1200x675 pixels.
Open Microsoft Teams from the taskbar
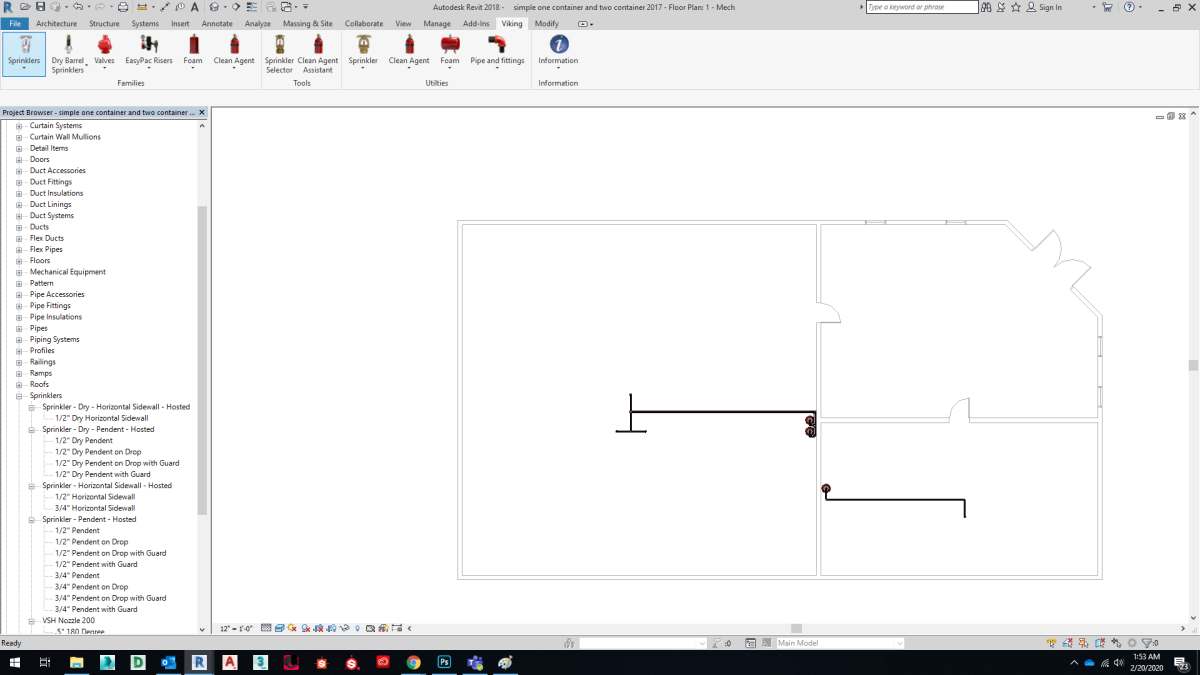pyautogui.click(x=474, y=662)
